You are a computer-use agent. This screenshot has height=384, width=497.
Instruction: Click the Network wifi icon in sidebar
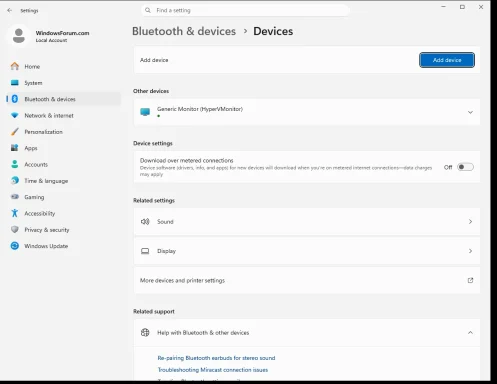click(15, 115)
